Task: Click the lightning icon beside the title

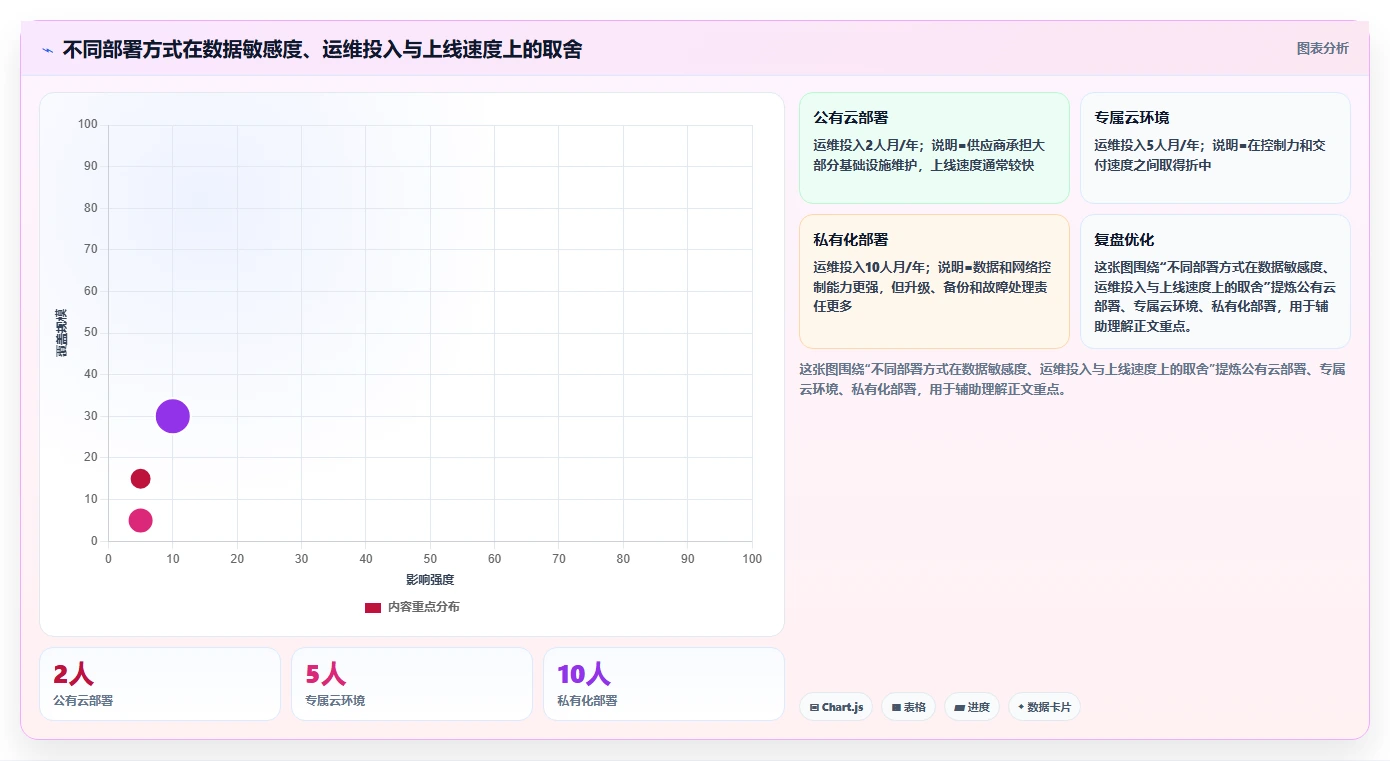Action: pyautogui.click(x=47, y=50)
